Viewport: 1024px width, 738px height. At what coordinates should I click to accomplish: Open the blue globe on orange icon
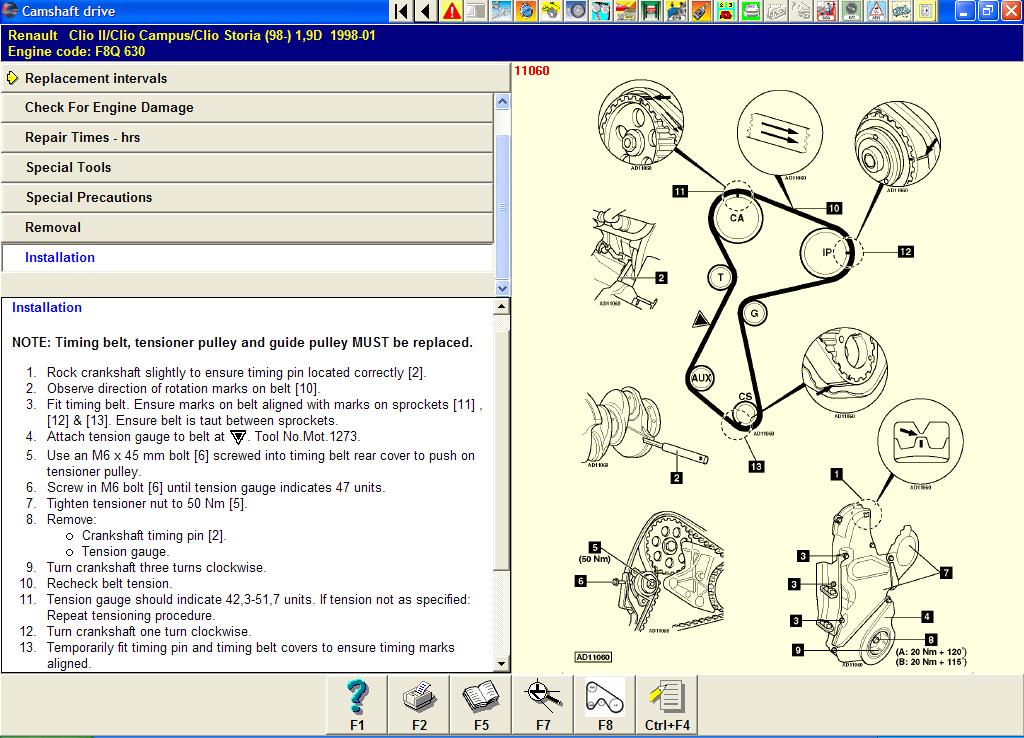point(526,11)
